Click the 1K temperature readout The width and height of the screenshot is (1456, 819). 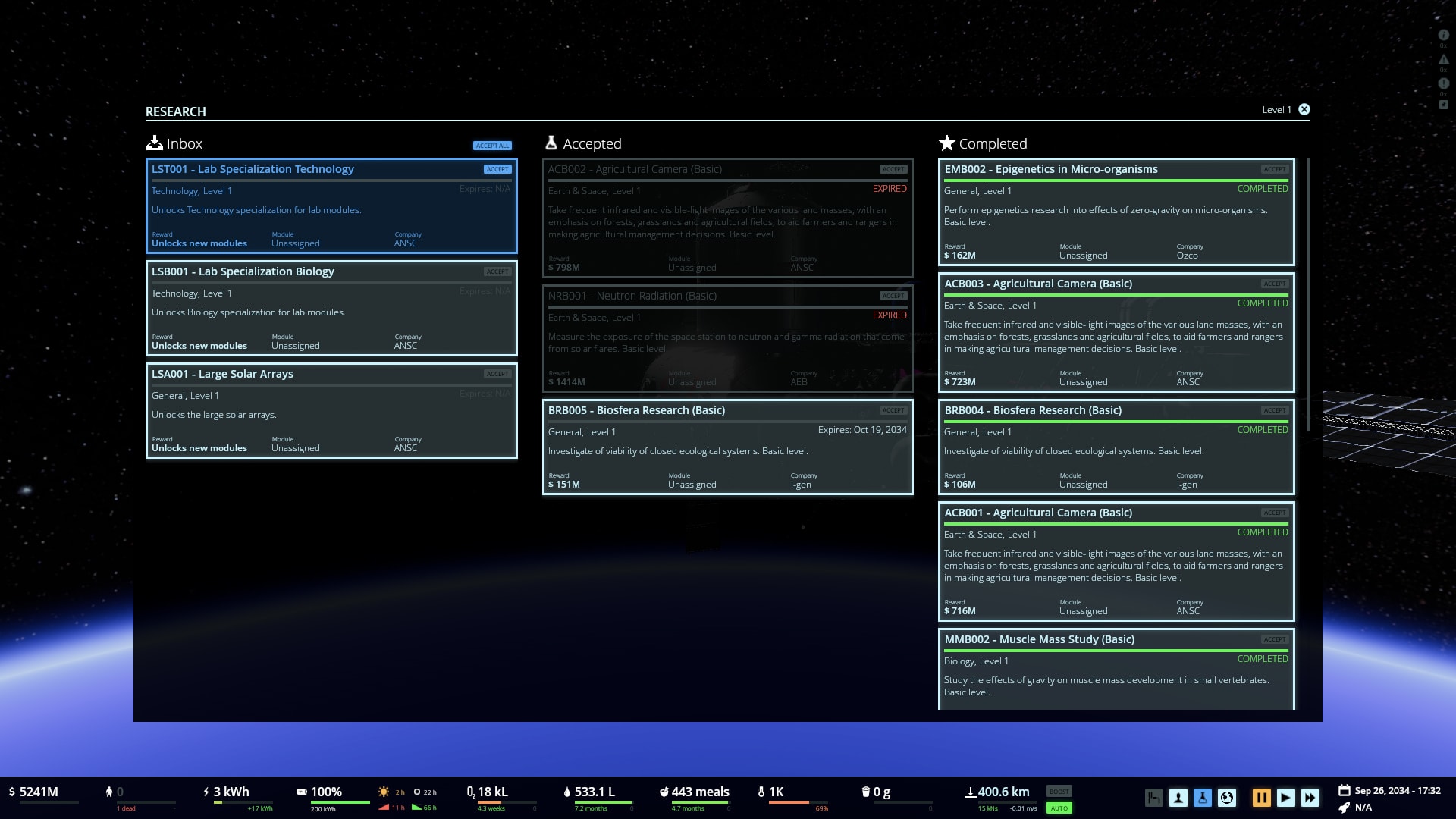pos(776,792)
